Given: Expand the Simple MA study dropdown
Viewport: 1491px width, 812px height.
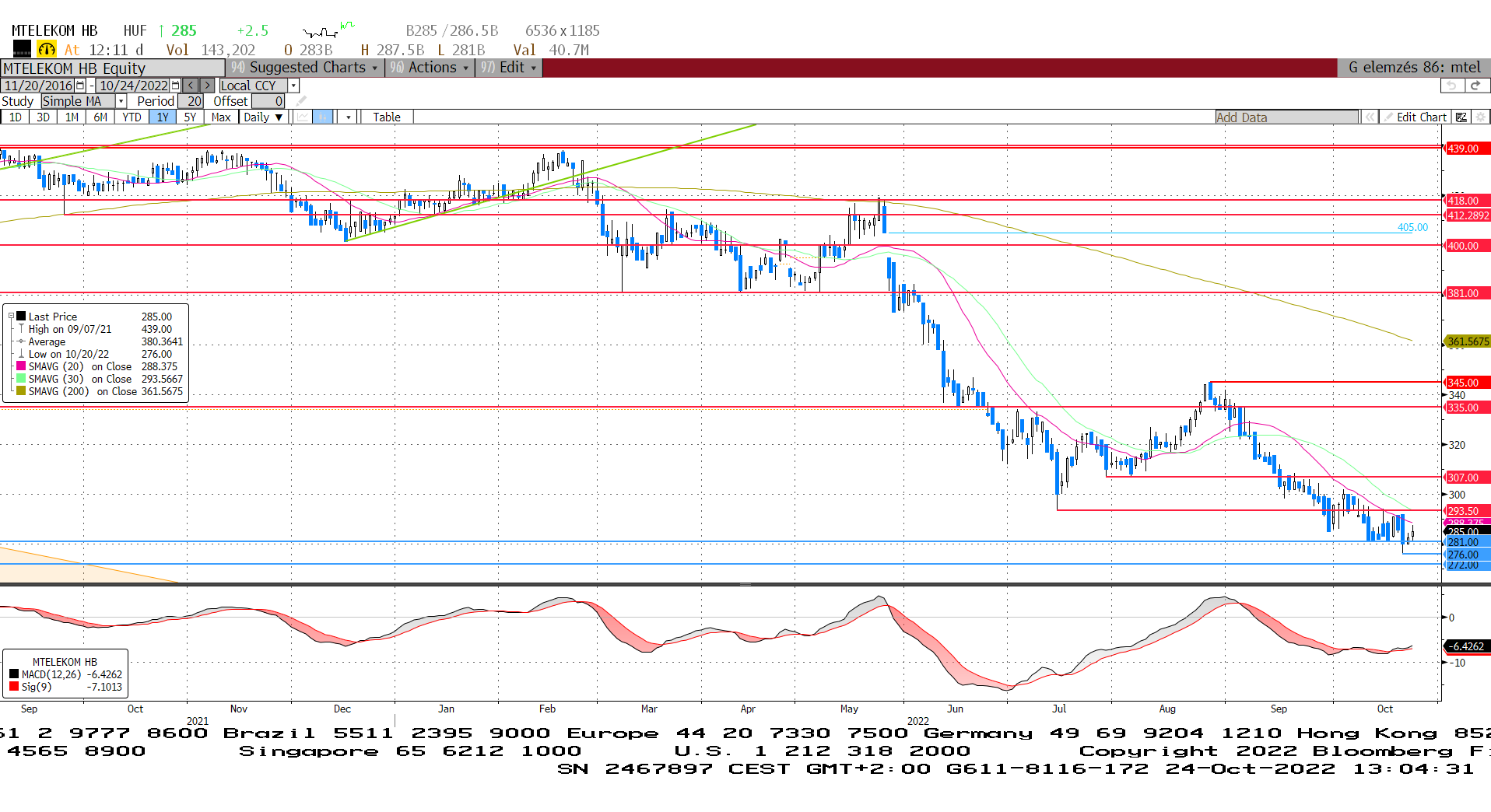Looking at the screenshot, I should [121, 101].
